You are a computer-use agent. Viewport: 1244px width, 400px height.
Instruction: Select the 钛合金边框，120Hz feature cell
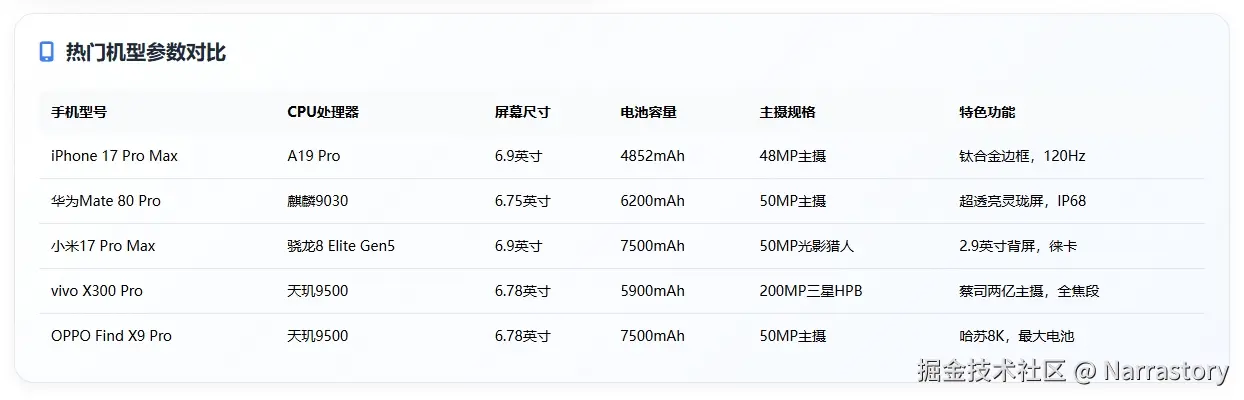tap(1021, 156)
